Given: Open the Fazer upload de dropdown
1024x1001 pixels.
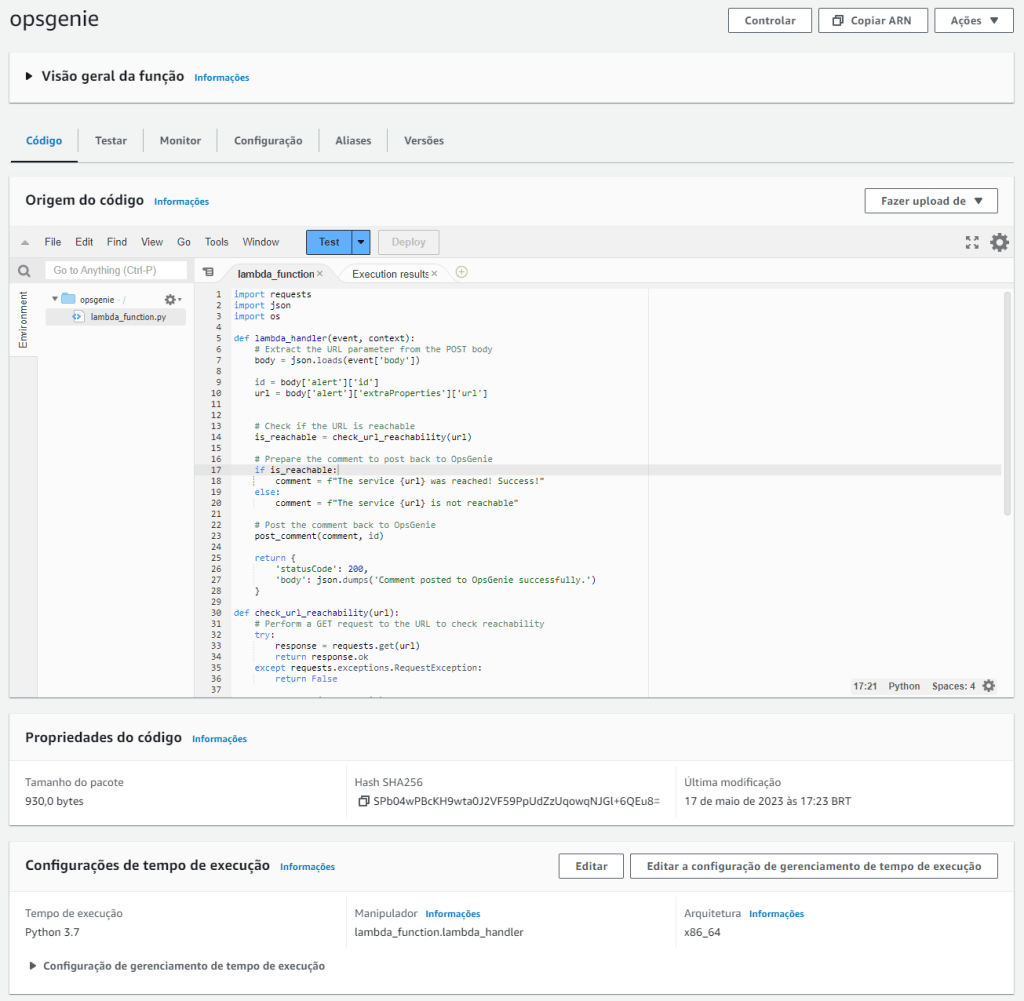Looking at the screenshot, I should [930, 201].
